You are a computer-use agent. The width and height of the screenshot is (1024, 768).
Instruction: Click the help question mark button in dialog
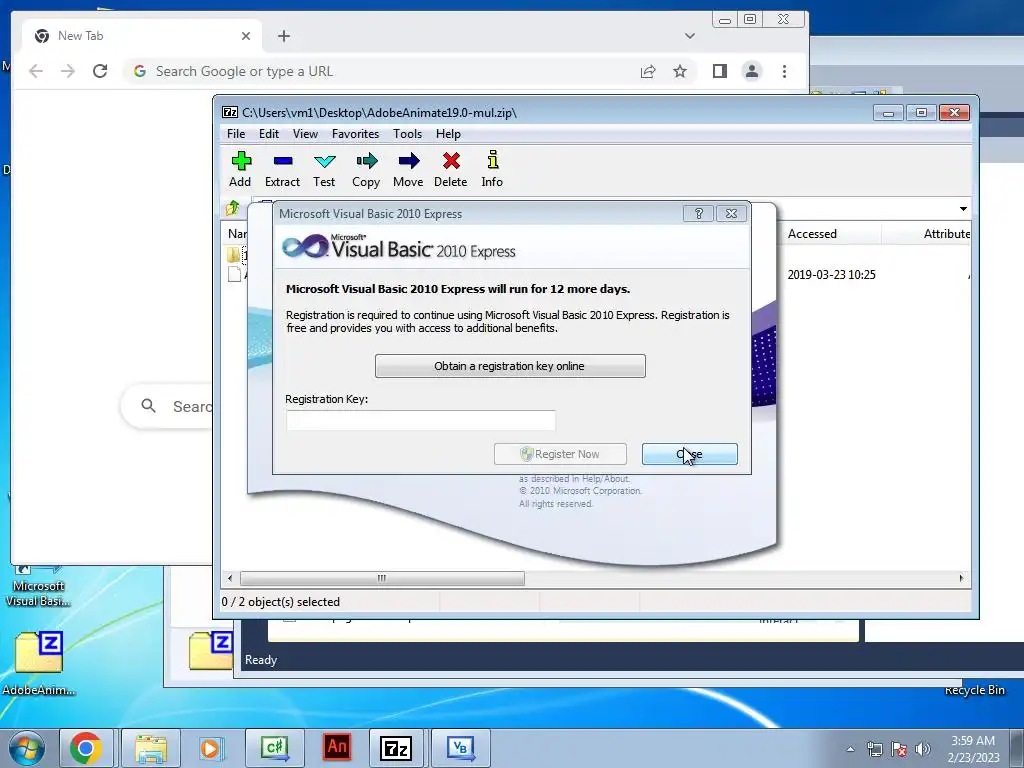(x=698, y=214)
